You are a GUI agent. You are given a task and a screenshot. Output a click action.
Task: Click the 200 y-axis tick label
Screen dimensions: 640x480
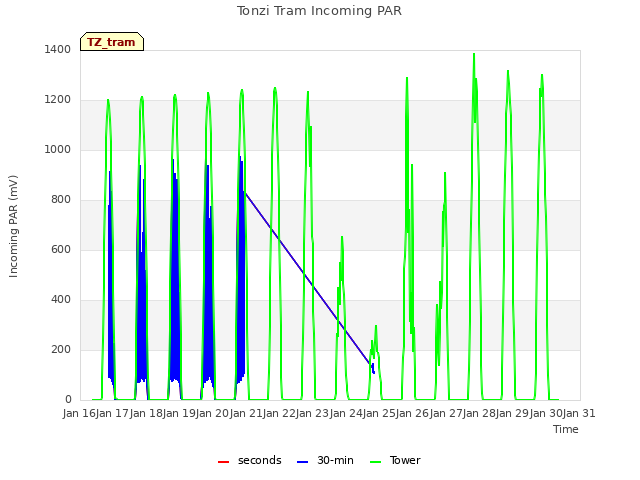pos(61,350)
